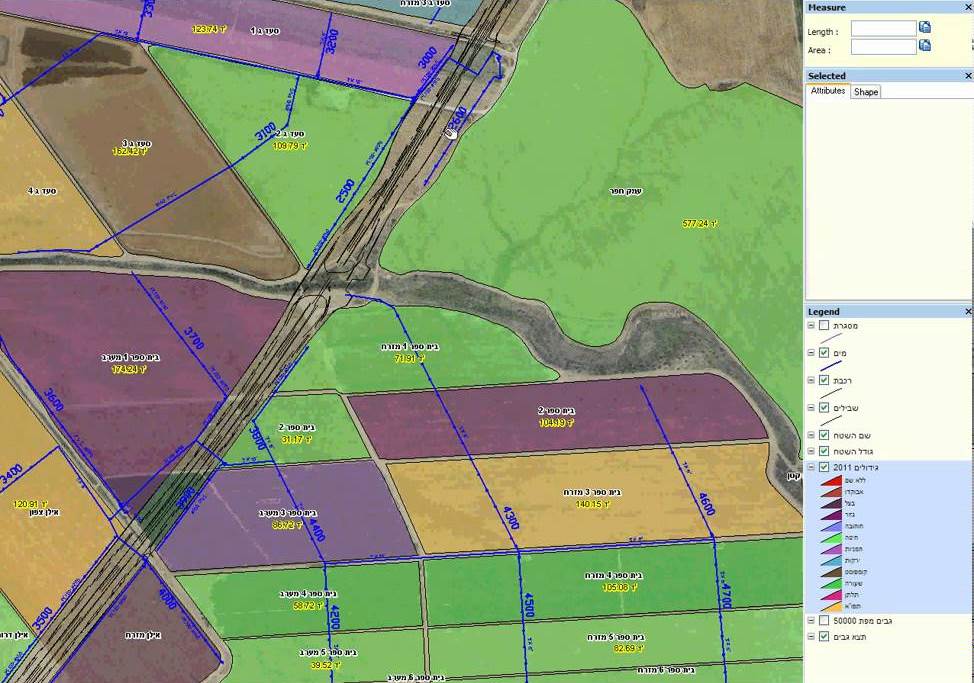Disable the תצא גבים layer checkbox

tap(824, 636)
